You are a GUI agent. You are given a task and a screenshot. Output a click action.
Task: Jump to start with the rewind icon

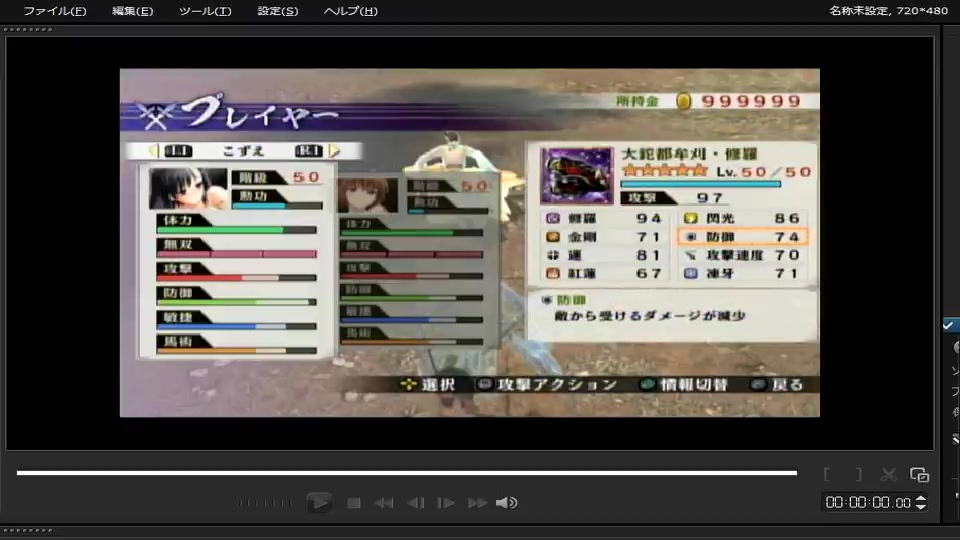pos(384,503)
